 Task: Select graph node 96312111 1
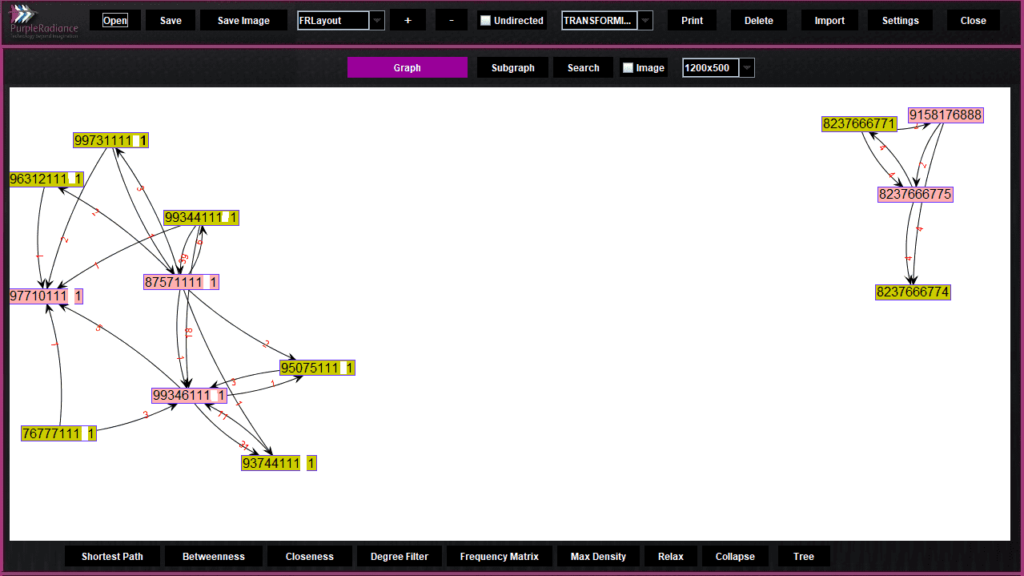click(x=46, y=179)
